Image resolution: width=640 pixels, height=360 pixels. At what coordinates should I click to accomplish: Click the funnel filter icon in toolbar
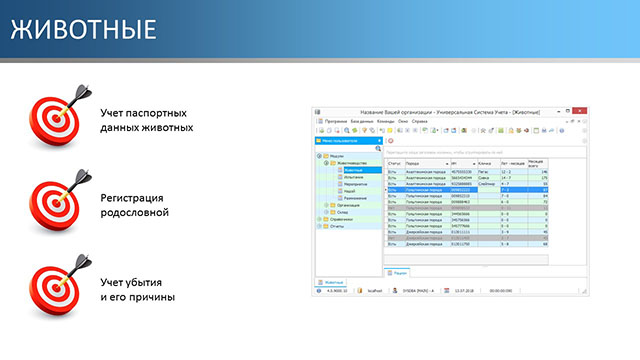click(364, 131)
